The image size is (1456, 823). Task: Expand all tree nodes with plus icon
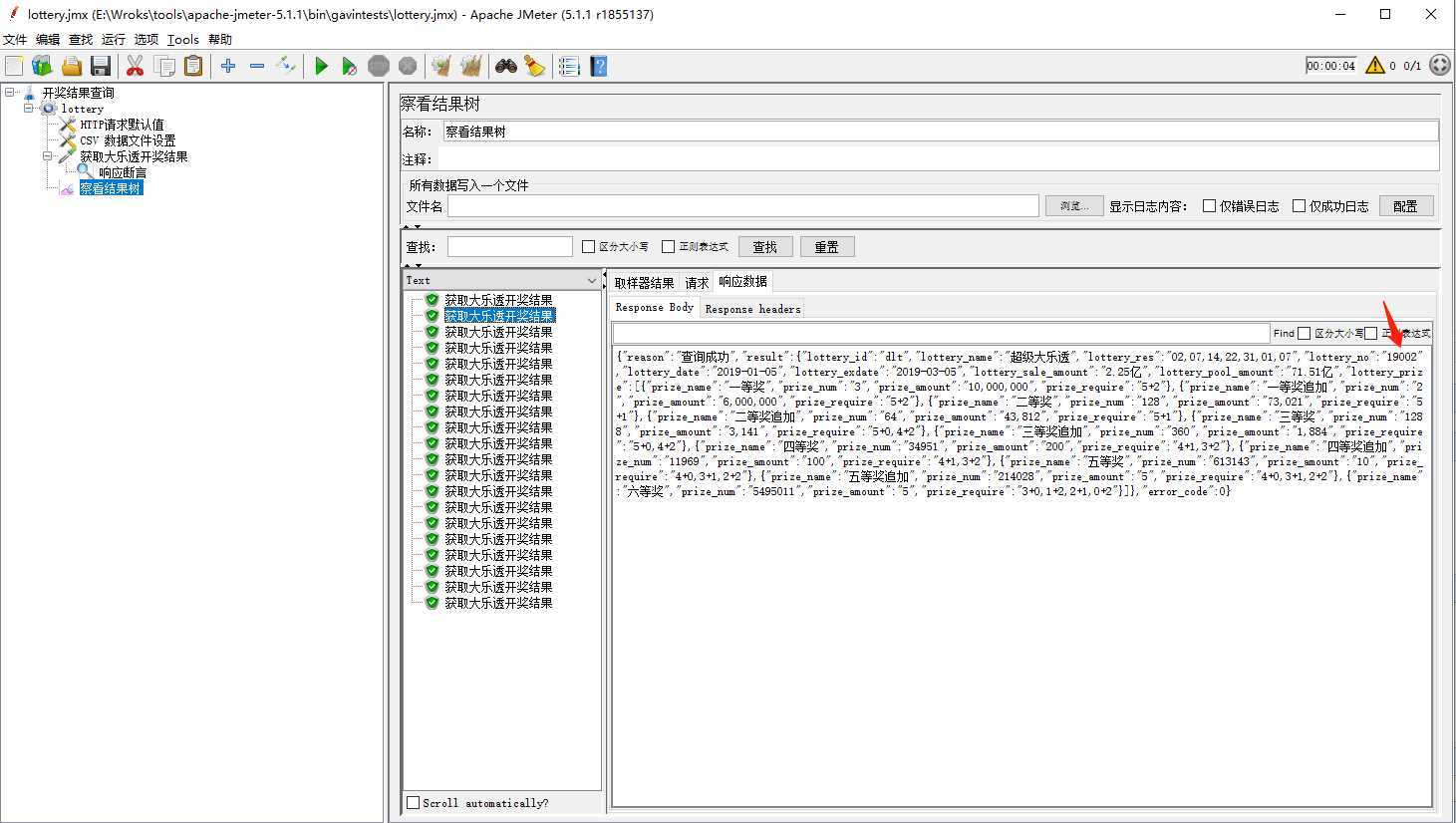(228, 66)
